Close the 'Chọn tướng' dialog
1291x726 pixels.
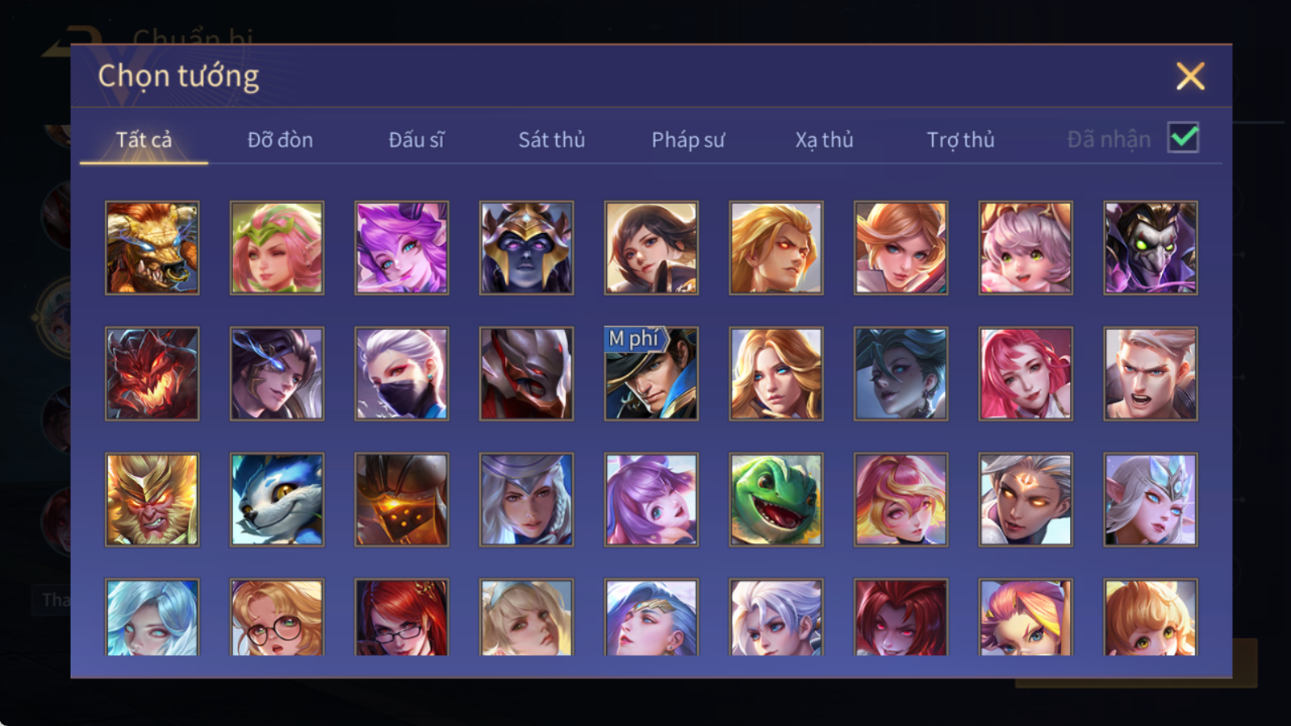1190,76
